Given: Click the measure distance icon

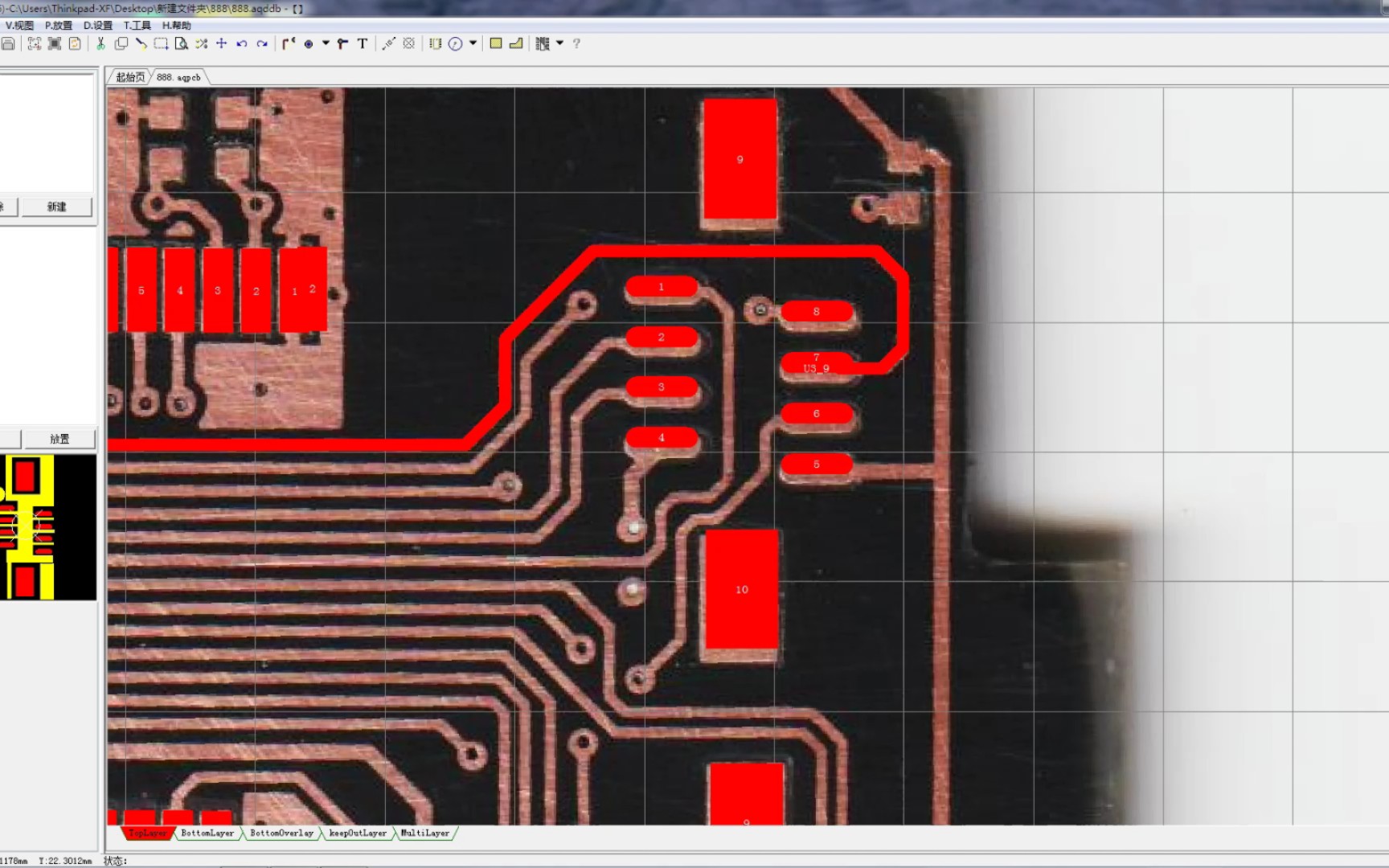Looking at the screenshot, I should click(387, 44).
